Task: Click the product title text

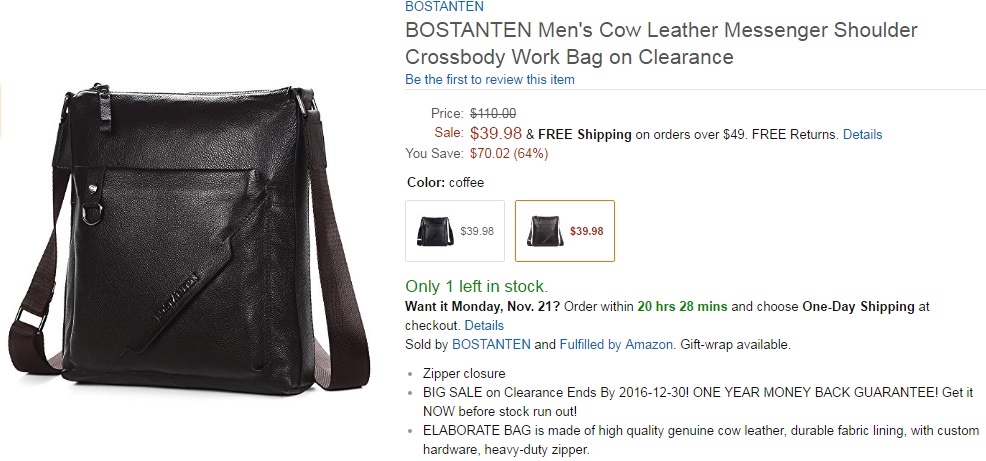Action: 660,44
